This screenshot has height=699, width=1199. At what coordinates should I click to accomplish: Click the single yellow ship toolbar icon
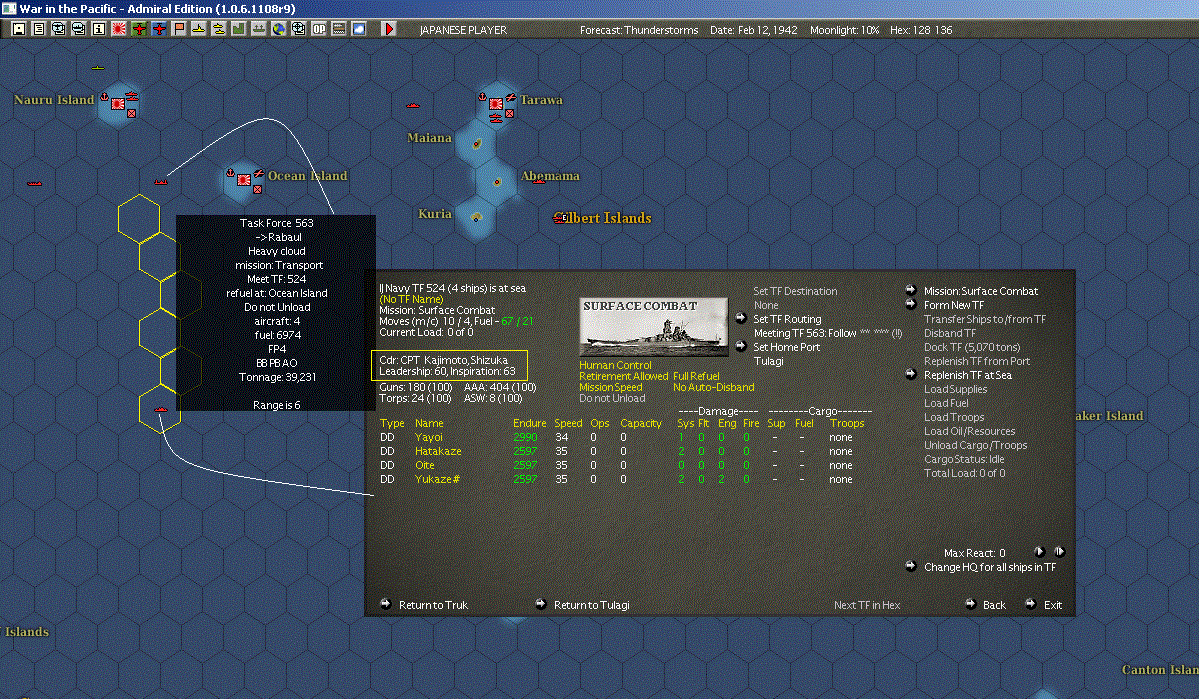tap(198, 29)
